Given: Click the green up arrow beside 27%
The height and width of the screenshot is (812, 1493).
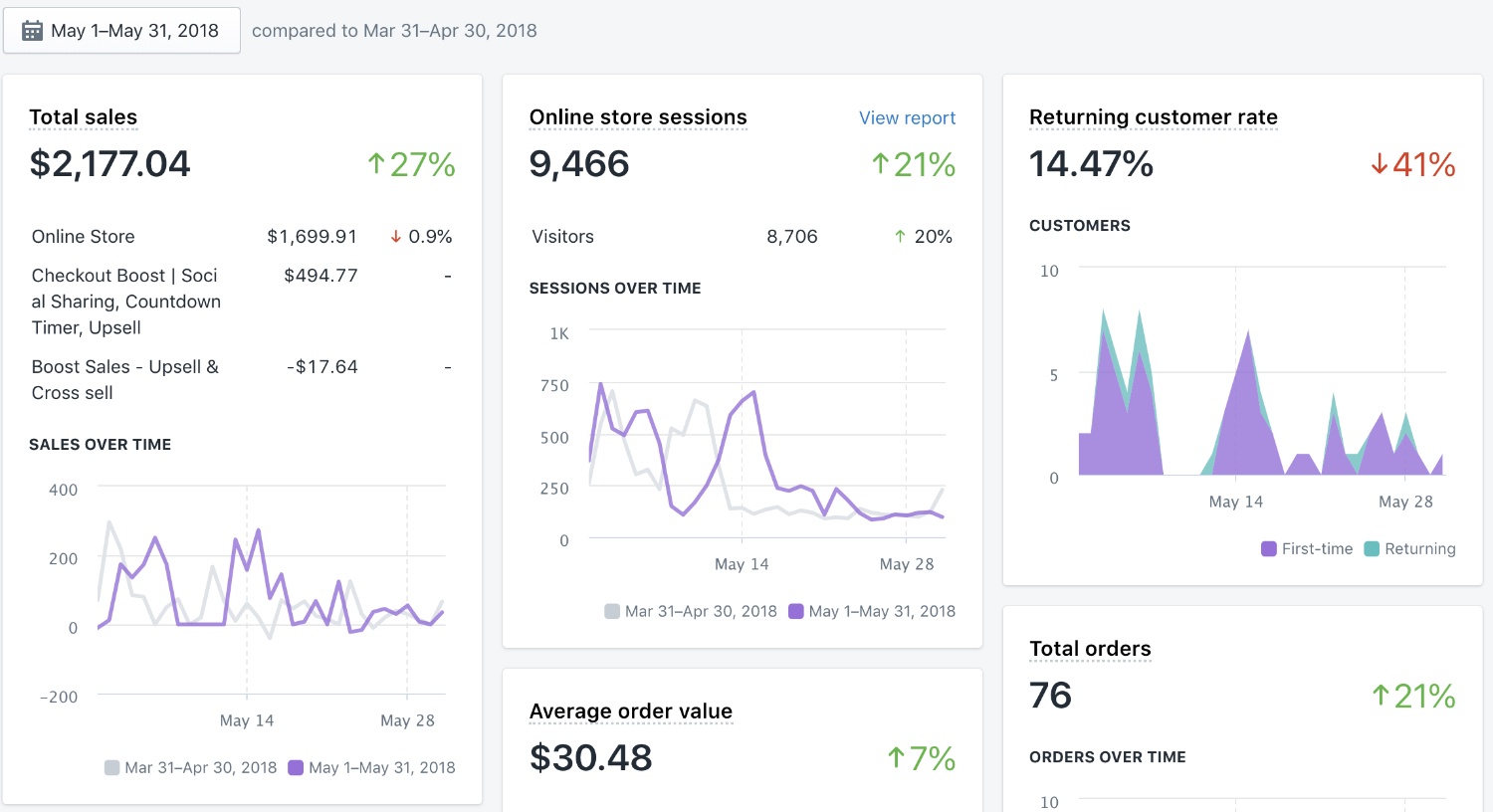Looking at the screenshot, I should tap(376, 164).
